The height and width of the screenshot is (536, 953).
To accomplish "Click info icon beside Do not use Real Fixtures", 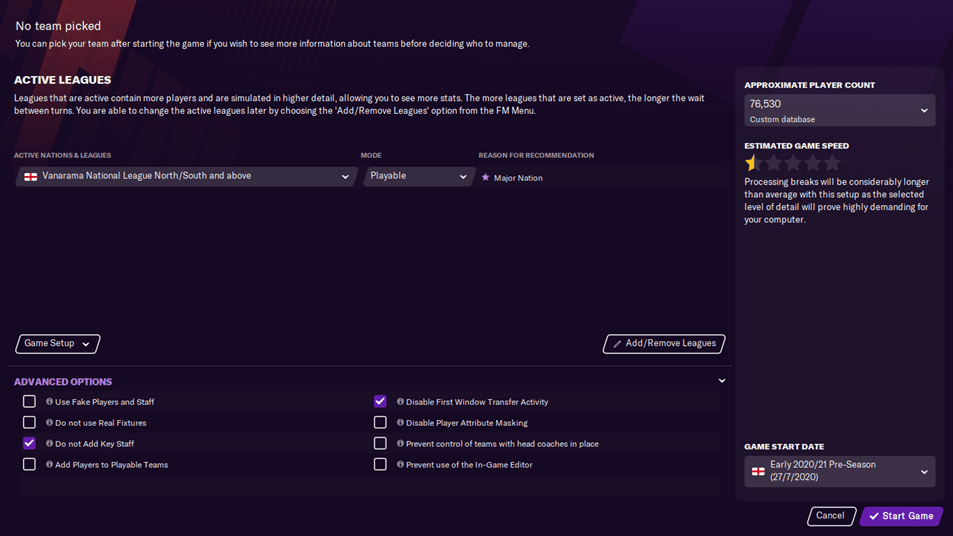I will tap(49, 423).
